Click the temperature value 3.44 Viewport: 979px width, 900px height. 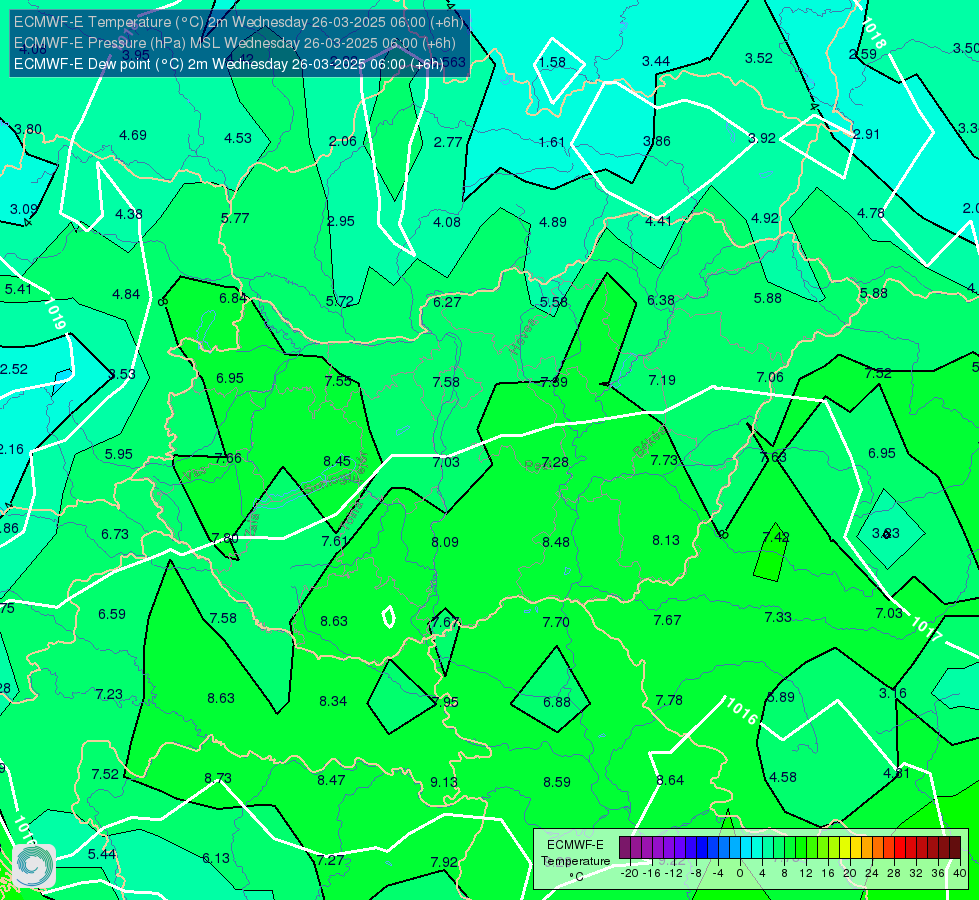click(x=656, y=61)
